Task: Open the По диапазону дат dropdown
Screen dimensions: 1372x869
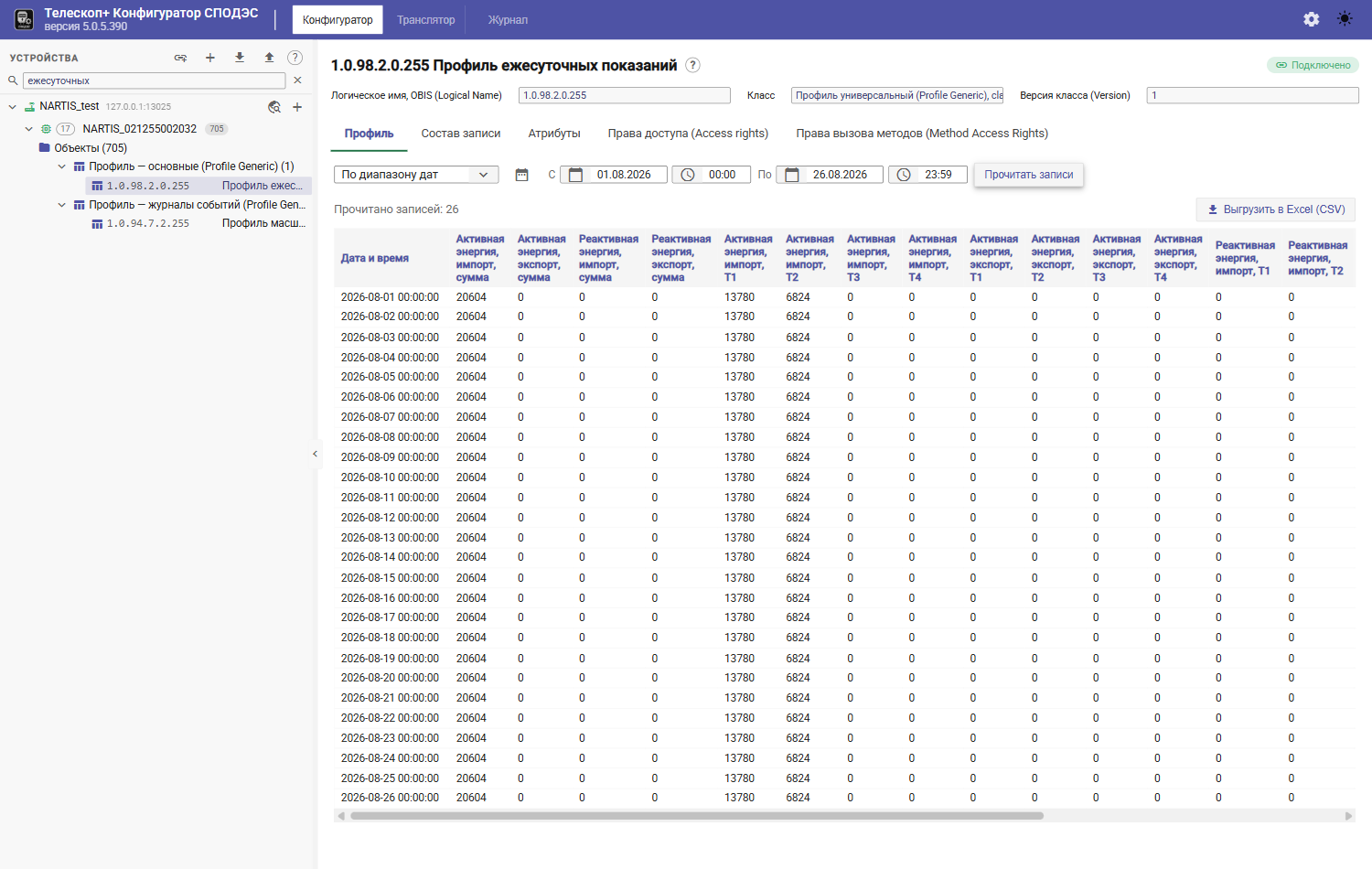Action: click(416, 175)
